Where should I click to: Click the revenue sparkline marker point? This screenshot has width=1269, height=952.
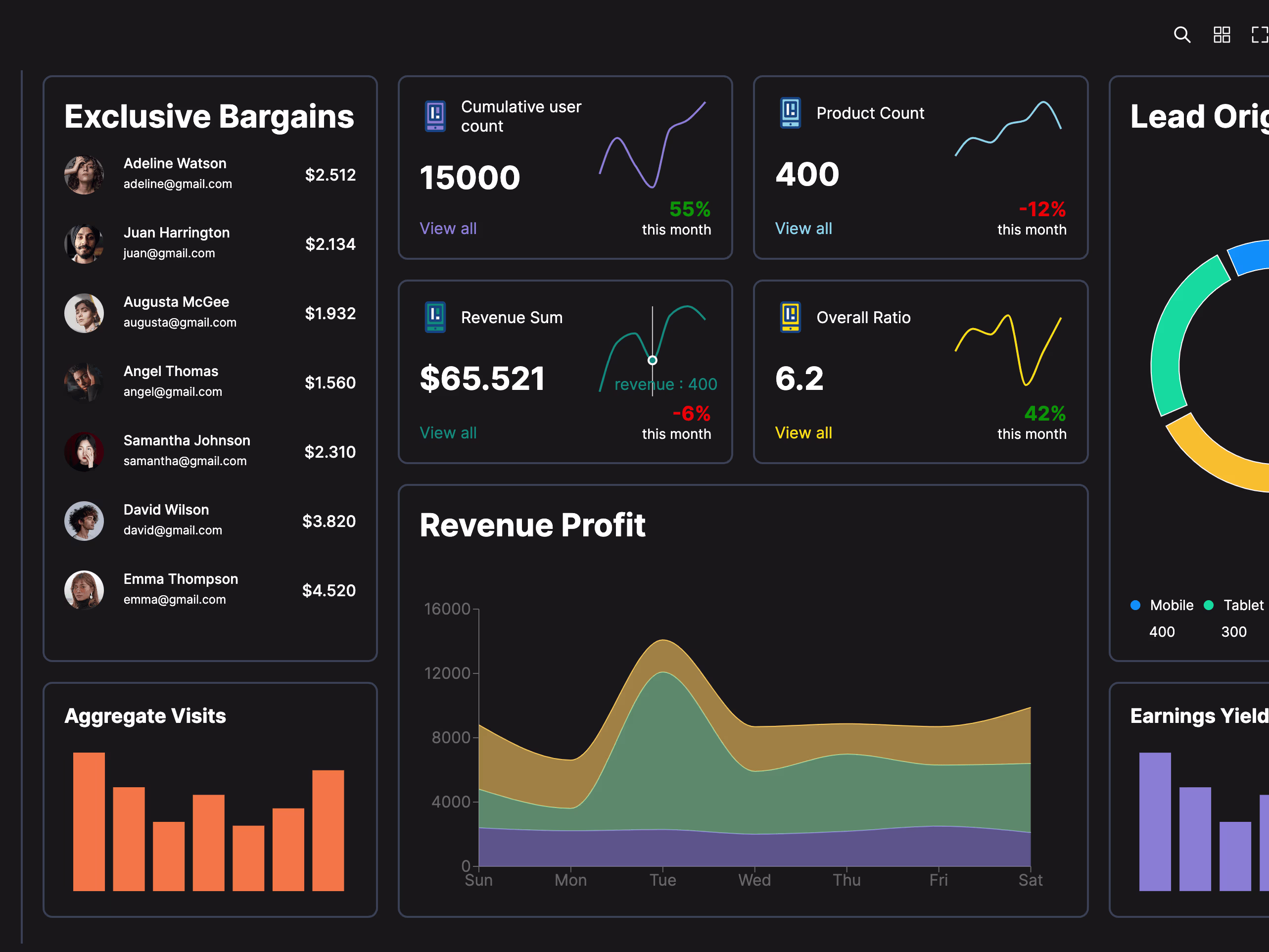(652, 360)
